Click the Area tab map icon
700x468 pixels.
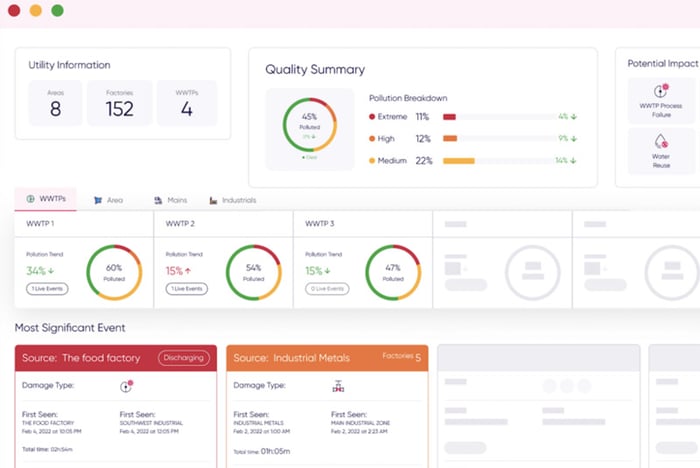pos(98,200)
